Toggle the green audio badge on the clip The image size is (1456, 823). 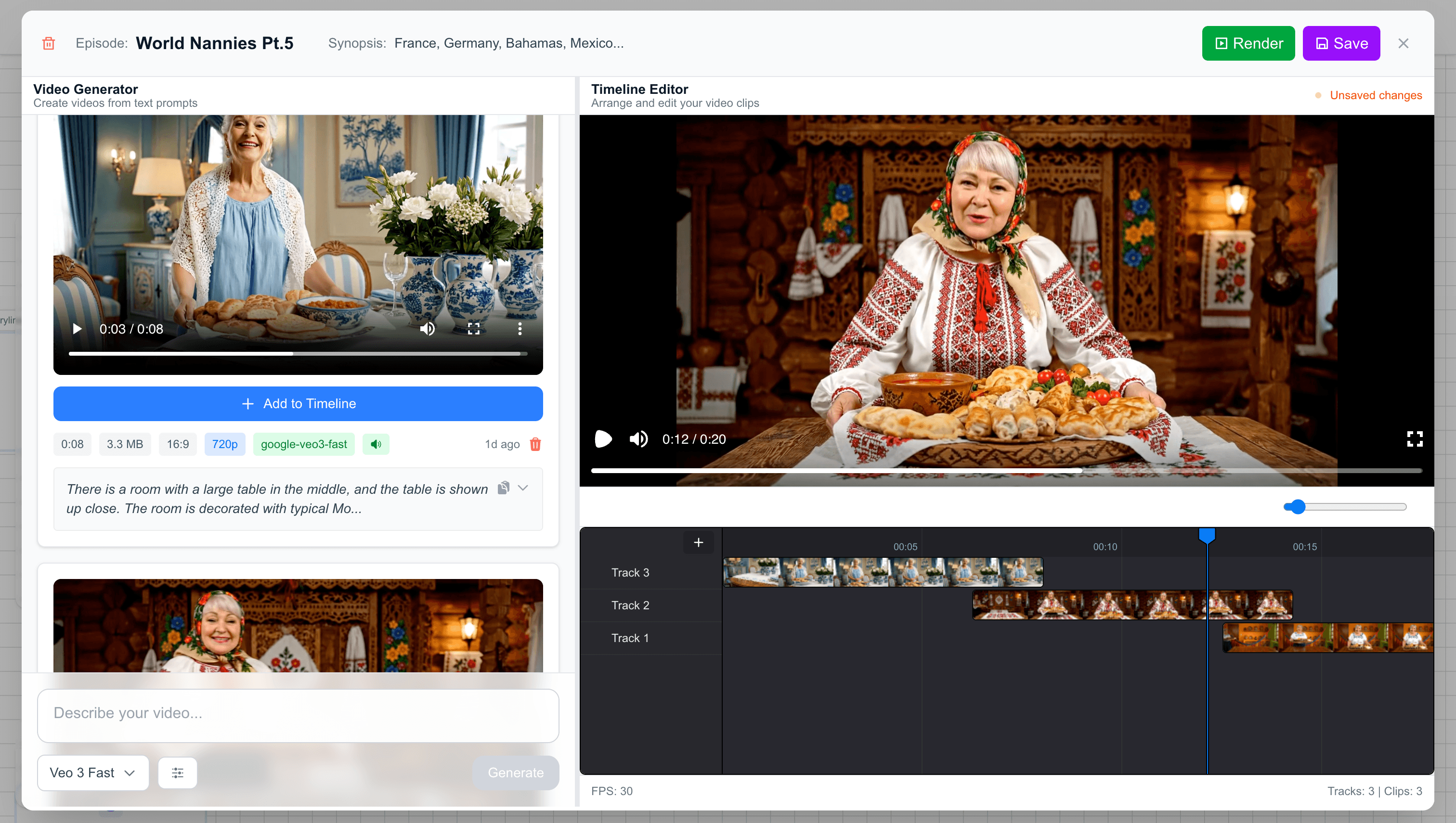(376, 444)
